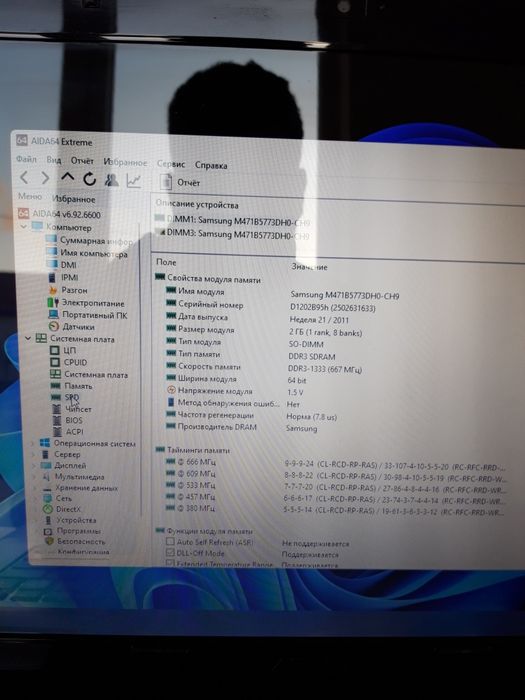Select the BIOS item icon
The image size is (525, 700).
tap(57, 421)
